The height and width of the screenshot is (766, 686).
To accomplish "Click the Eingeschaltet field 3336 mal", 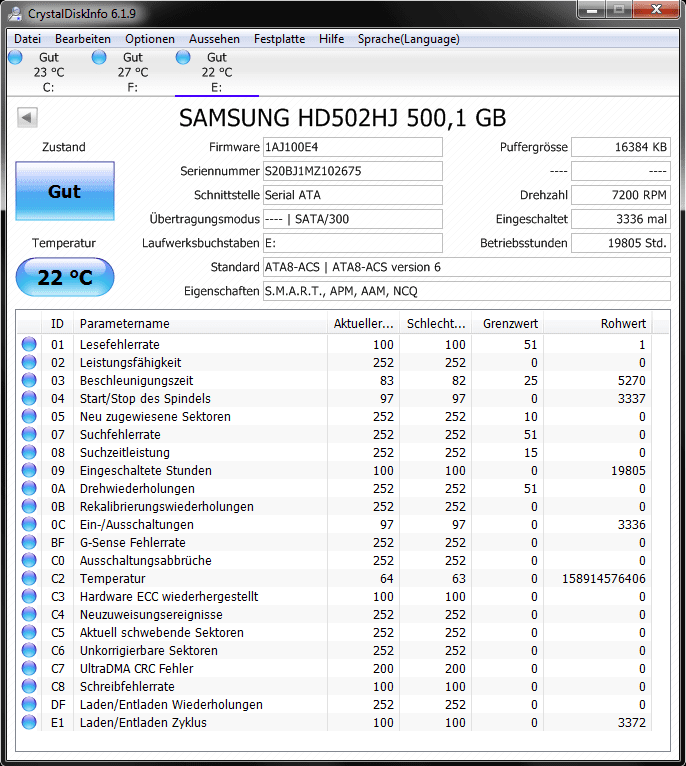I will coord(621,219).
